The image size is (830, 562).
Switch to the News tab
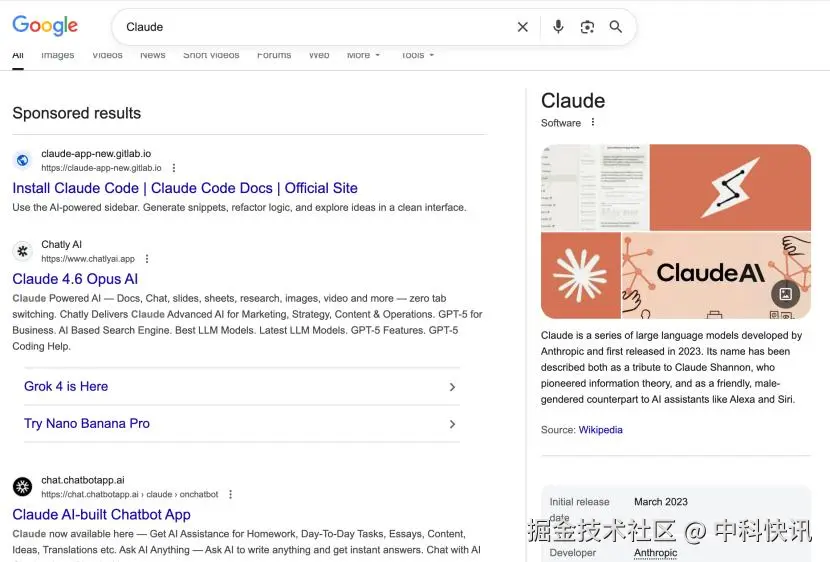tap(152, 55)
